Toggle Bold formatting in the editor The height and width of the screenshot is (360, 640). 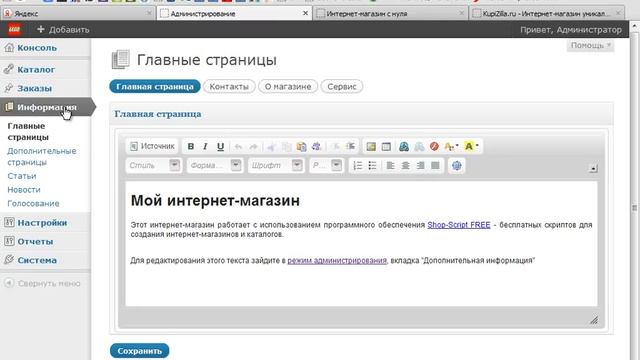191,147
